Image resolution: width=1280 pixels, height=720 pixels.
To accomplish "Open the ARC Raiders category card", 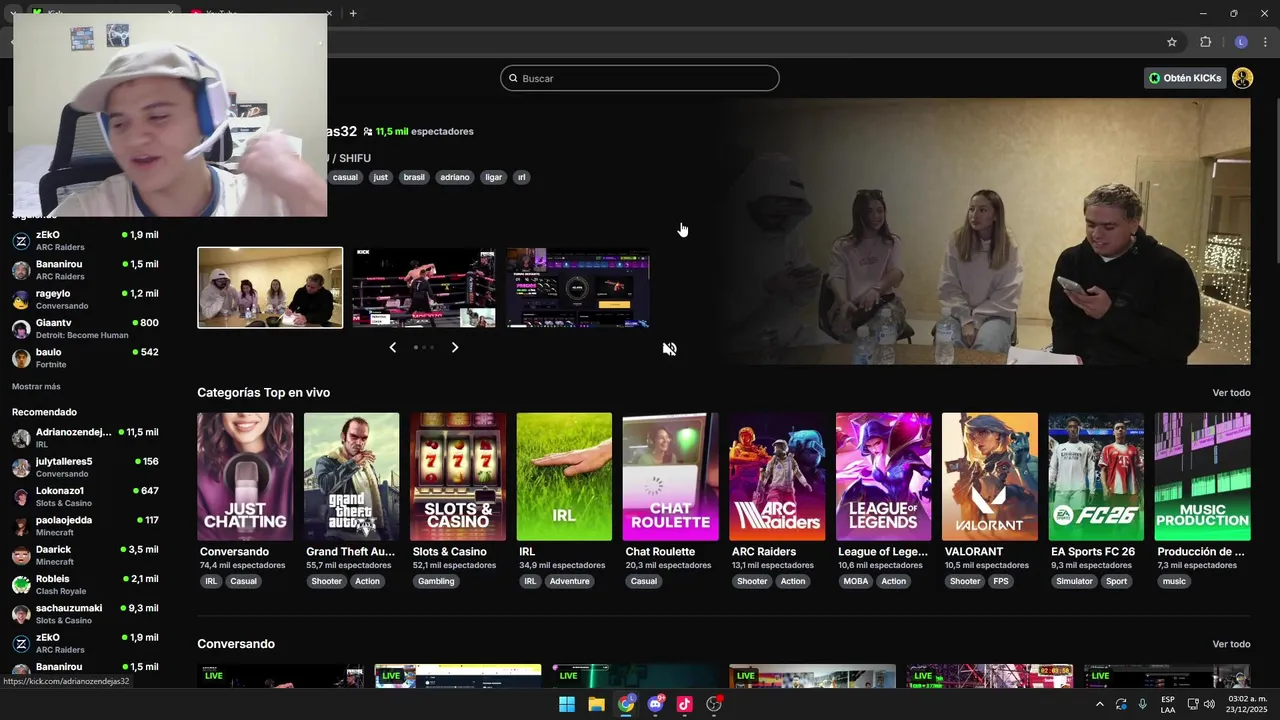I will pos(777,477).
